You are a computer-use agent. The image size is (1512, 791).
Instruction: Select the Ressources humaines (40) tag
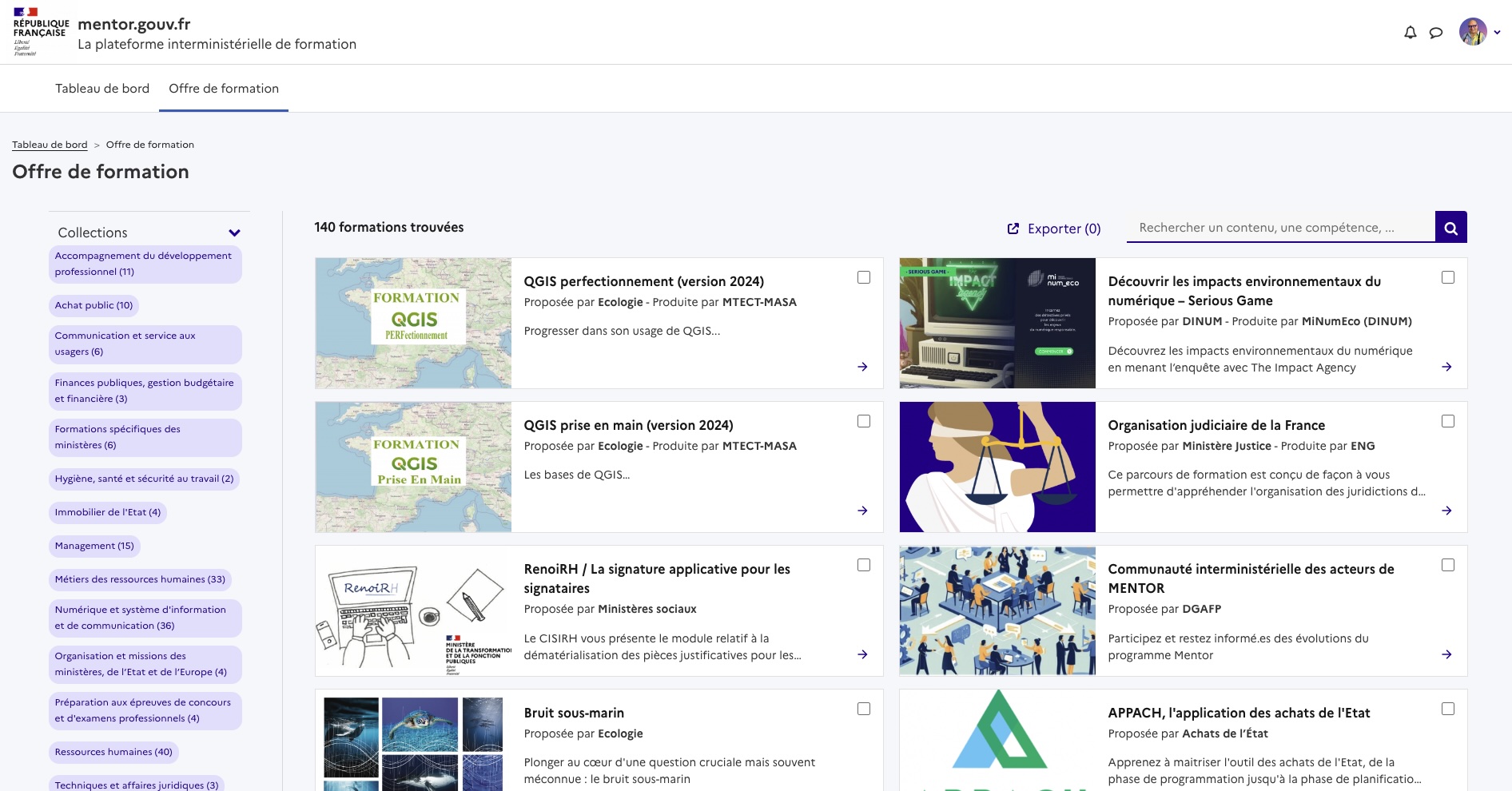click(x=113, y=752)
